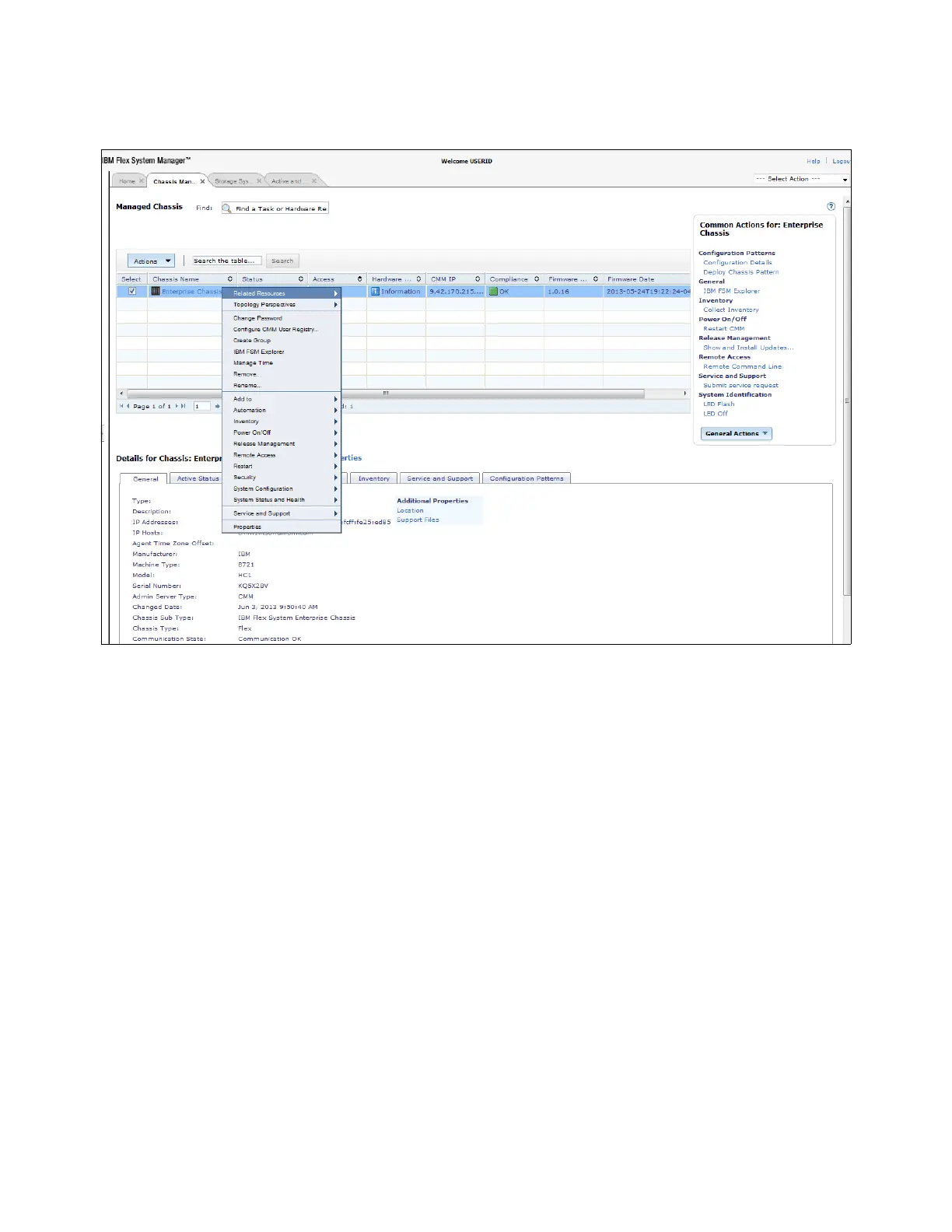Sort by the Firmware column arrows

pyautogui.click(x=596, y=279)
